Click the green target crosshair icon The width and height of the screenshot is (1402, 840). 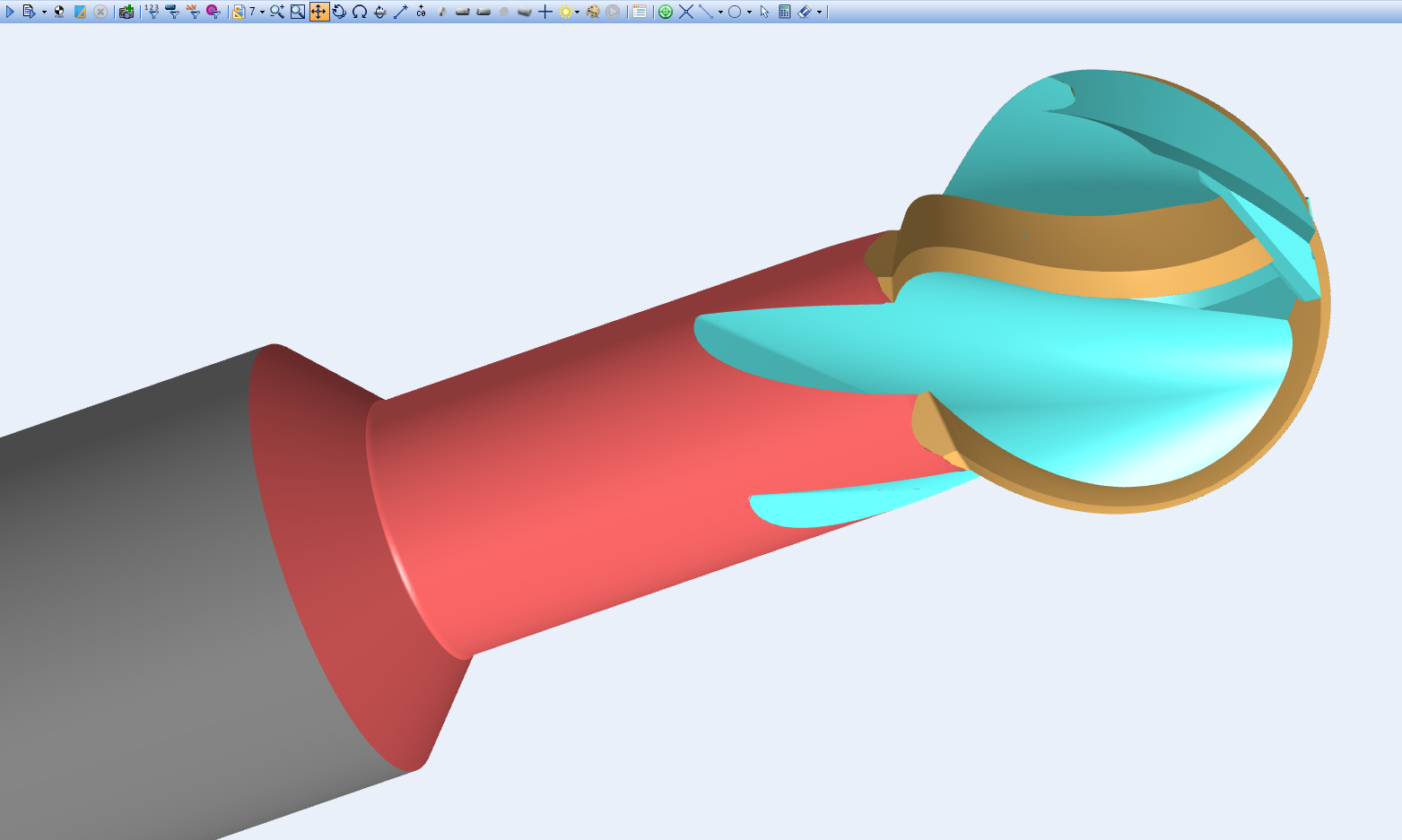[x=665, y=12]
